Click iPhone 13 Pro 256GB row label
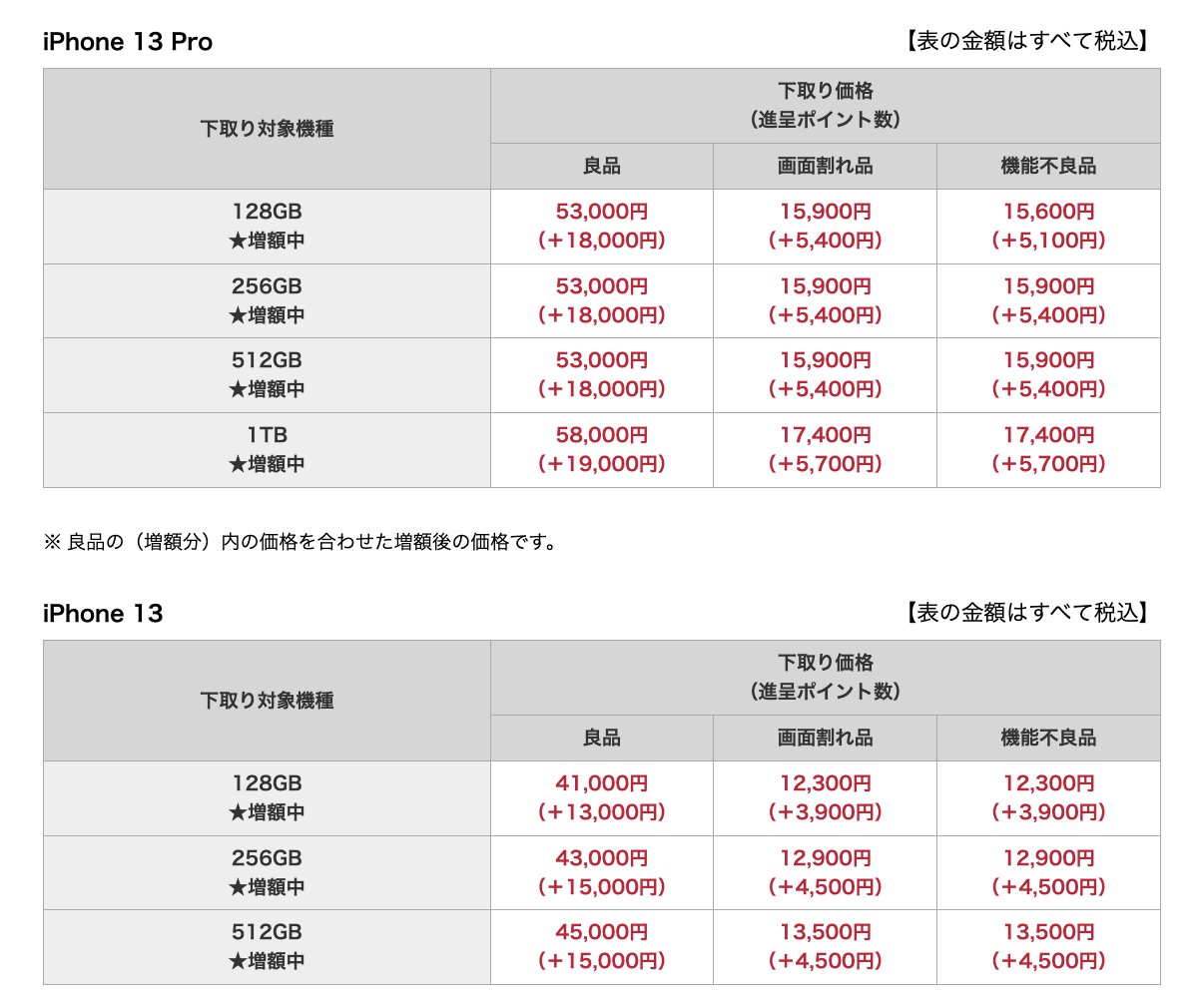This screenshot has height=1003, width=1204. tap(267, 287)
